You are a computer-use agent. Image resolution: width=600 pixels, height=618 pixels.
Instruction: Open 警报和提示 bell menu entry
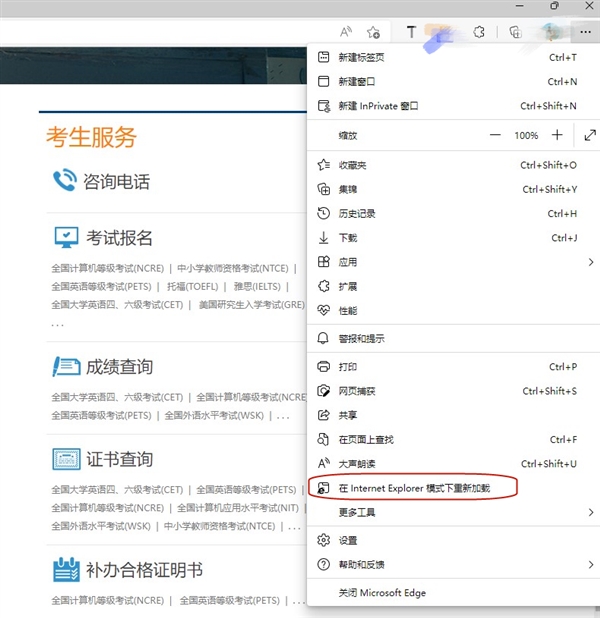[x=453, y=339]
